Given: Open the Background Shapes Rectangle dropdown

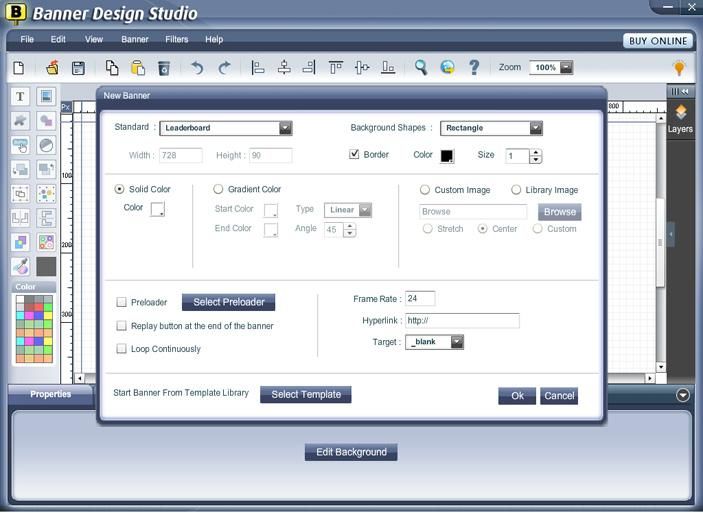Looking at the screenshot, I should [x=491, y=128].
